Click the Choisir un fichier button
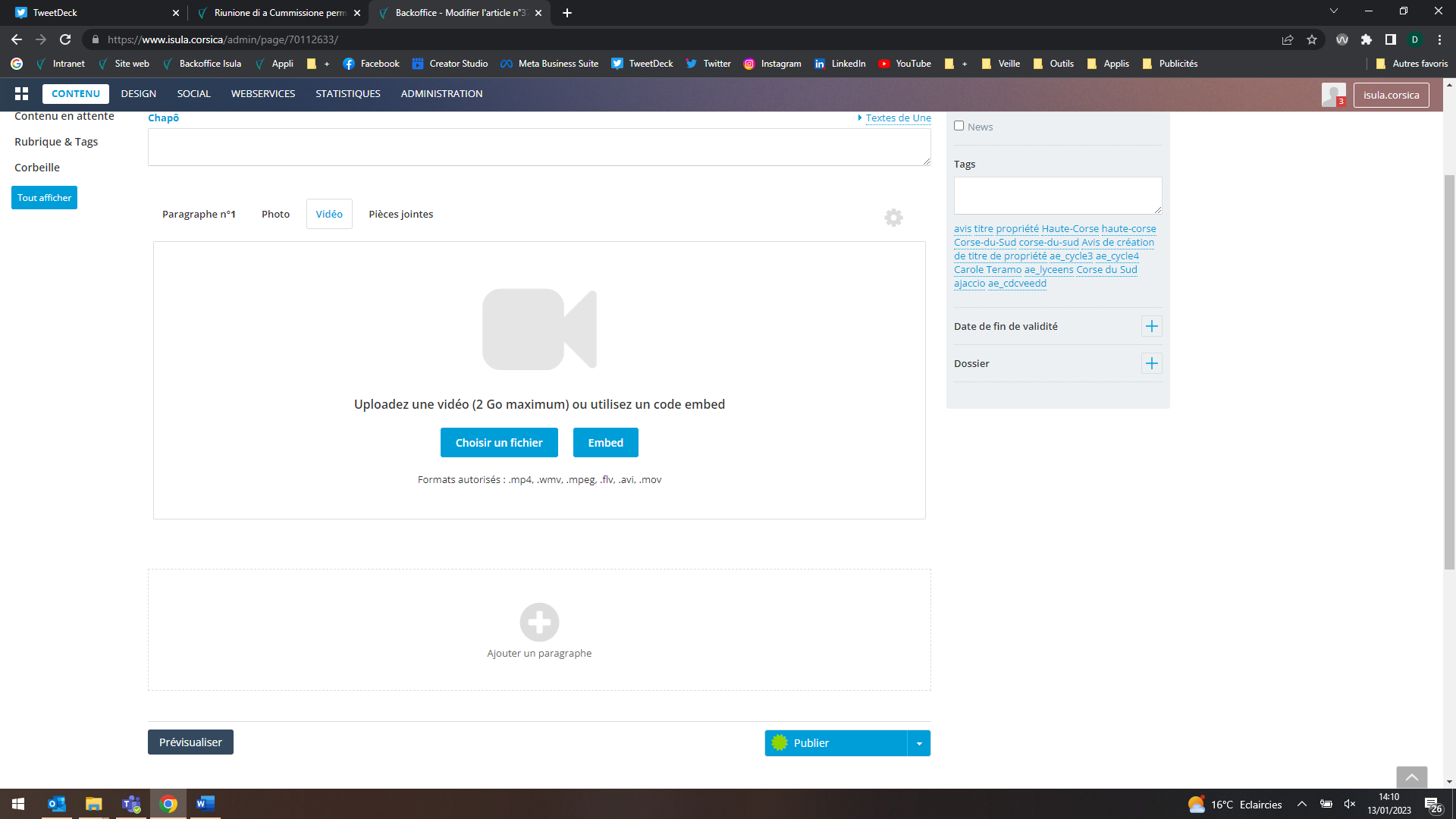 (x=499, y=443)
